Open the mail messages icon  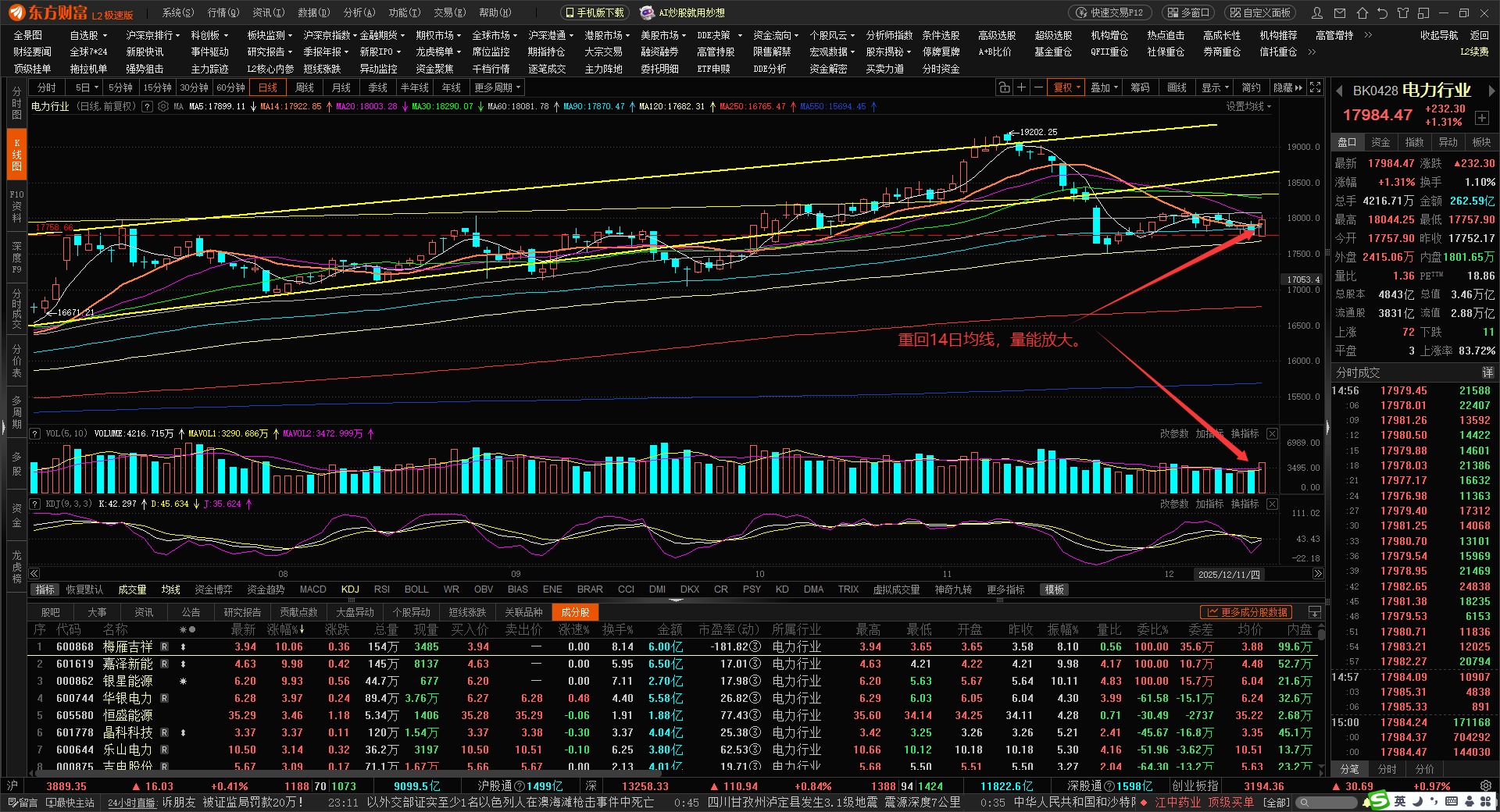pos(1340,13)
